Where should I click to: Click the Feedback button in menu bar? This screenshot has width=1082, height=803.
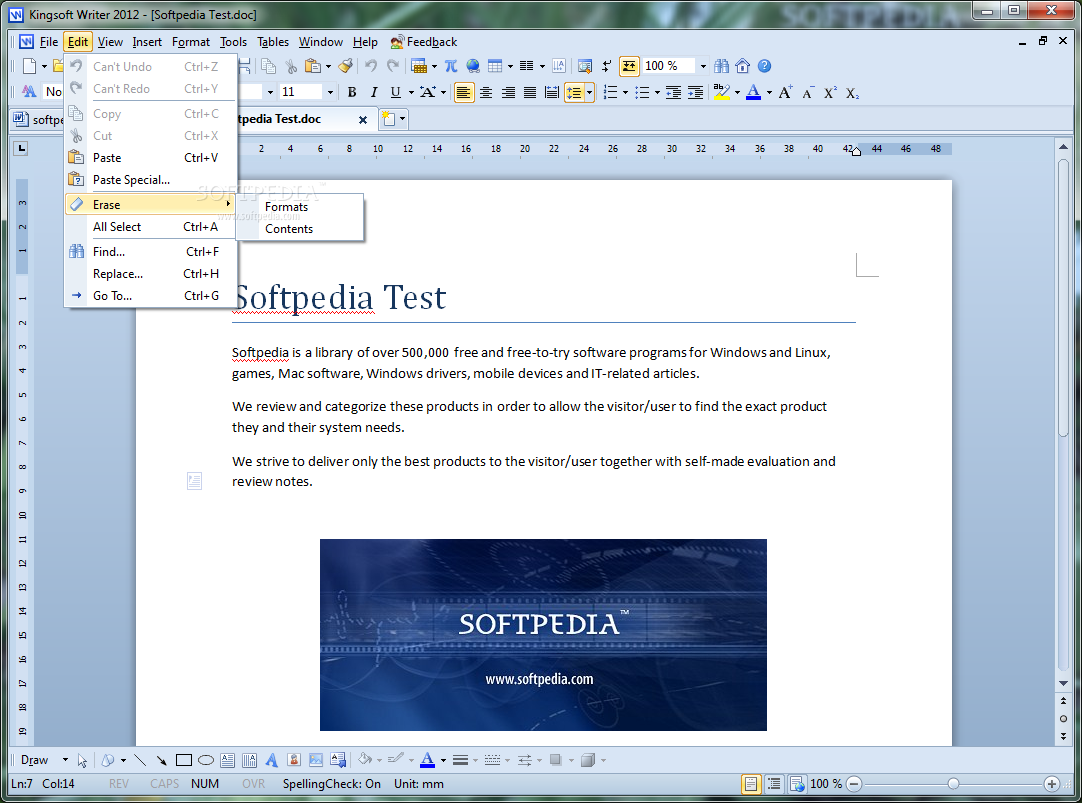pos(424,42)
